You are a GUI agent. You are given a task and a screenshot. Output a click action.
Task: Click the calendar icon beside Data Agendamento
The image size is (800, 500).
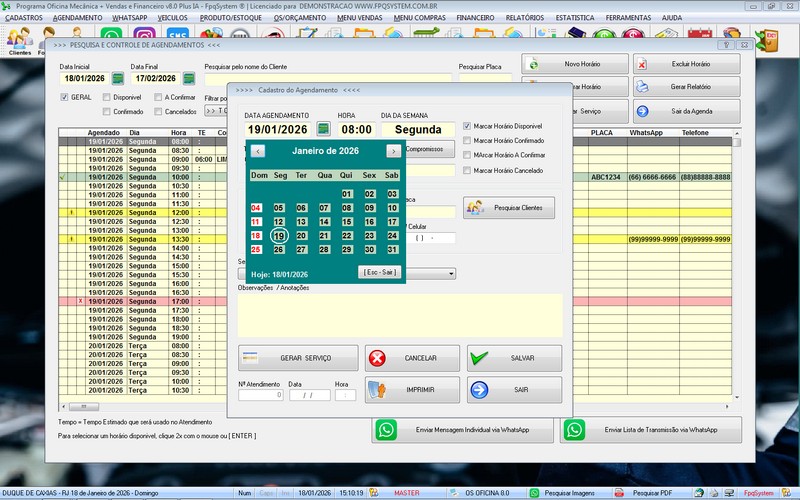(323, 129)
